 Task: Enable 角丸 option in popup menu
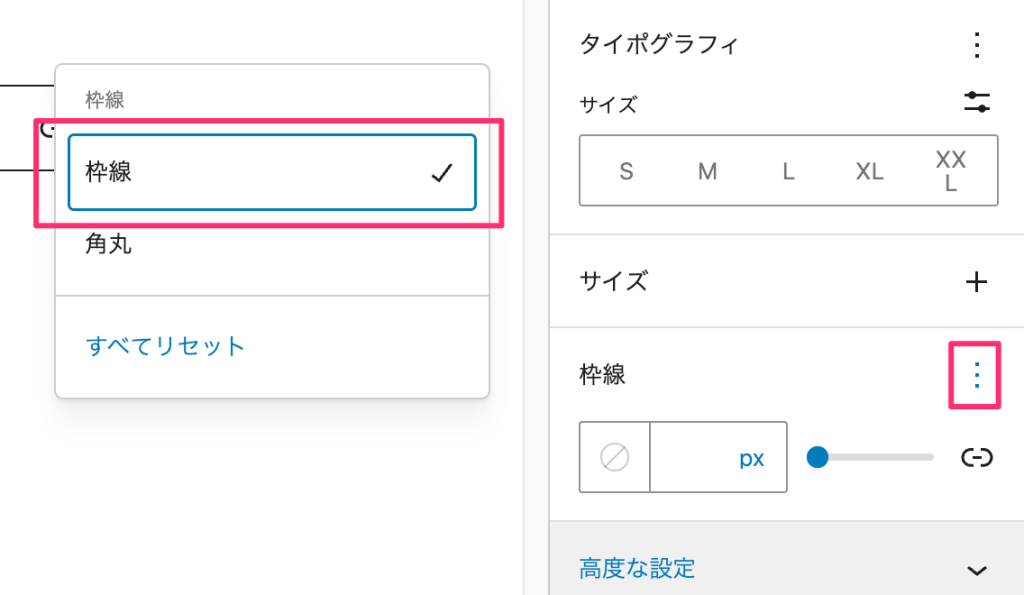272,244
